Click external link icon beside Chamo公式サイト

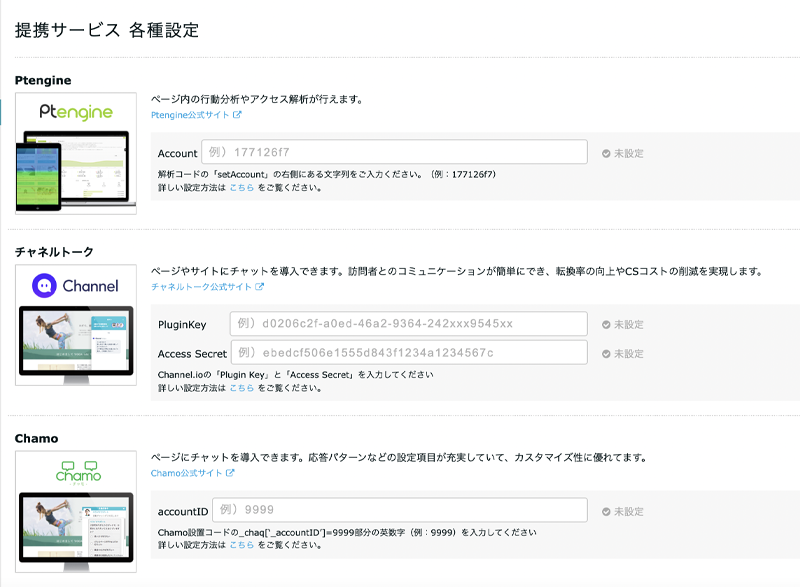pos(230,473)
